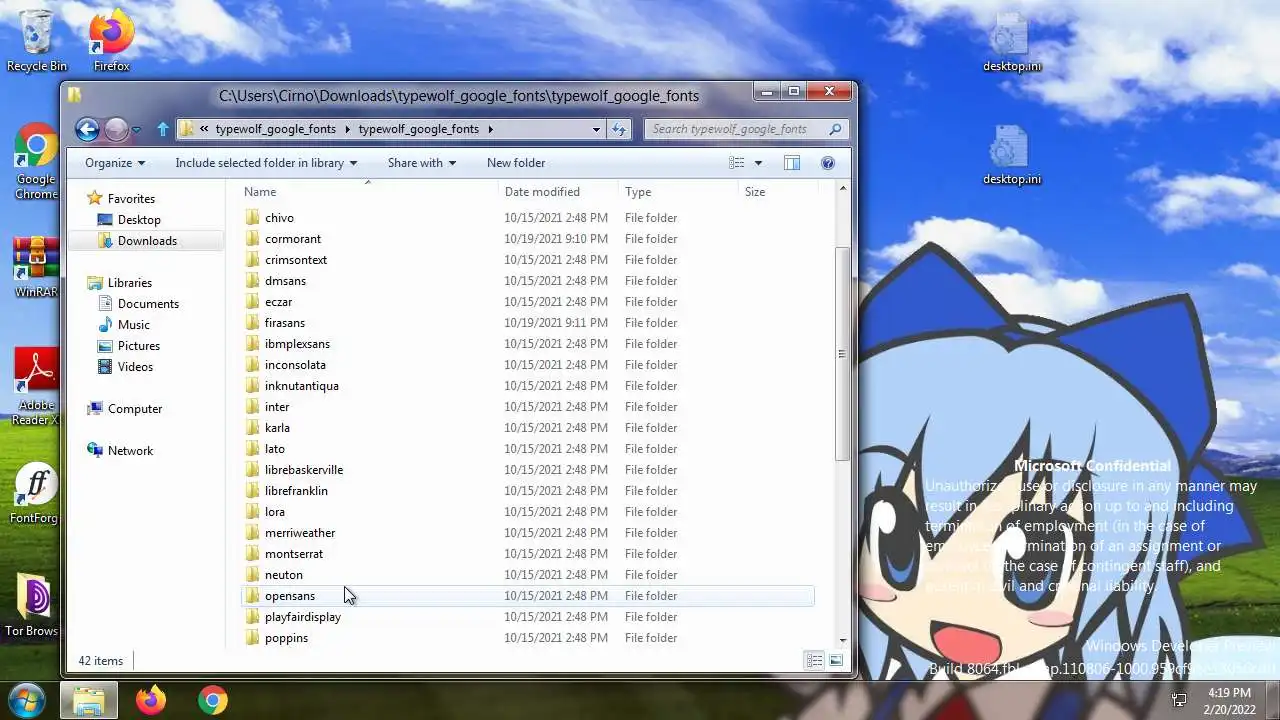The image size is (1280, 720).
Task: Select the merriweather folder
Action: click(x=300, y=533)
